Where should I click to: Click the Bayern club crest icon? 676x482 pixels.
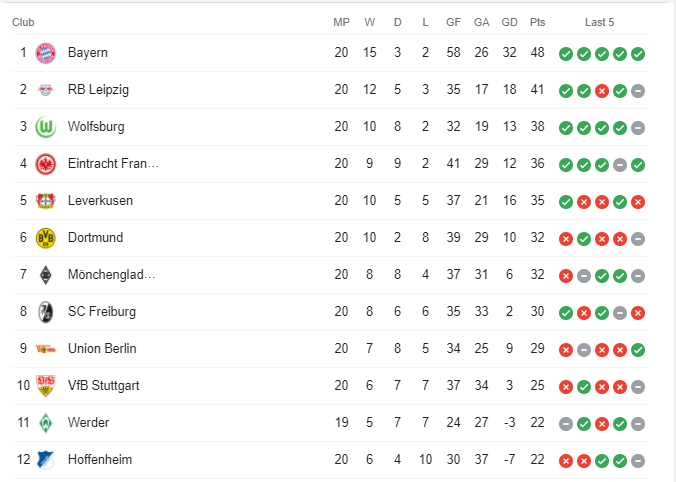(45, 53)
